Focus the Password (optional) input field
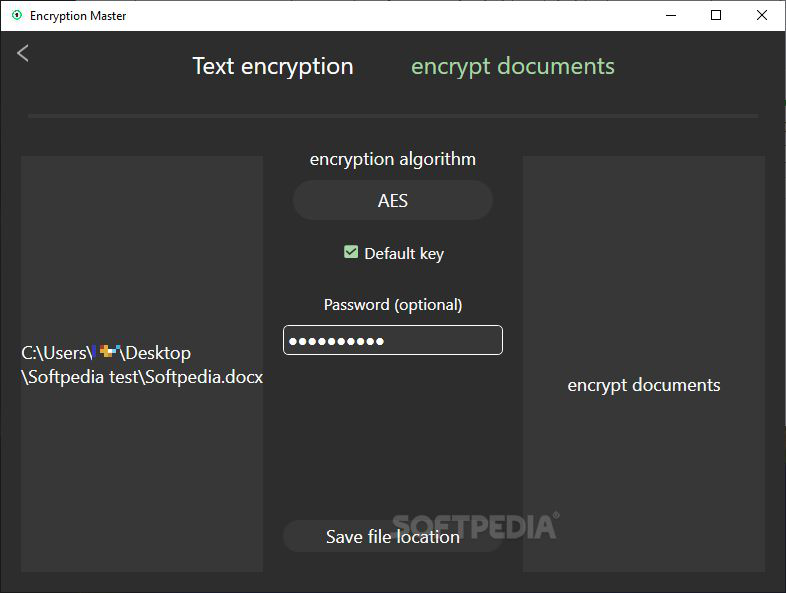This screenshot has height=593, width=786. point(392,340)
